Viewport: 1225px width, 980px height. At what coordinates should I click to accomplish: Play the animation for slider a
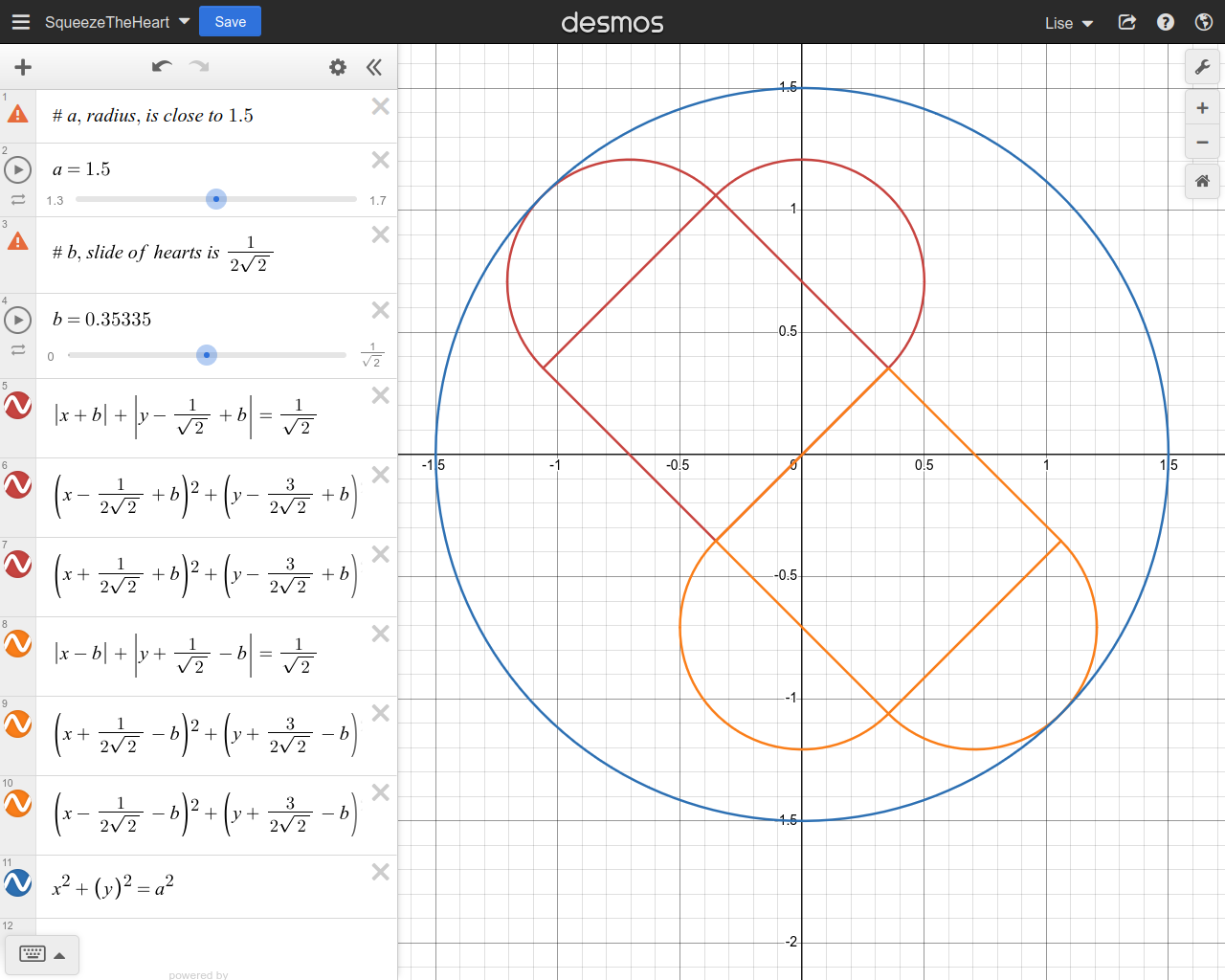pyautogui.click(x=18, y=170)
